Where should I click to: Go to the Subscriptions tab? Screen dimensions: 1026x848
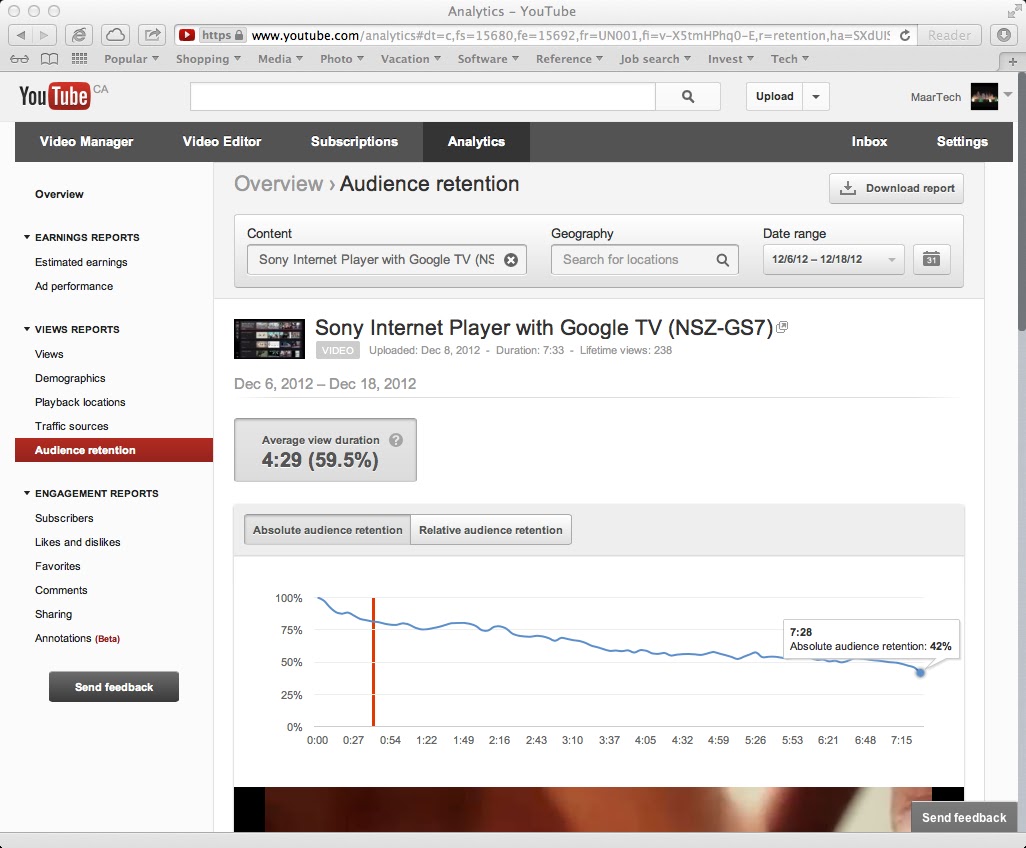[x=354, y=141]
